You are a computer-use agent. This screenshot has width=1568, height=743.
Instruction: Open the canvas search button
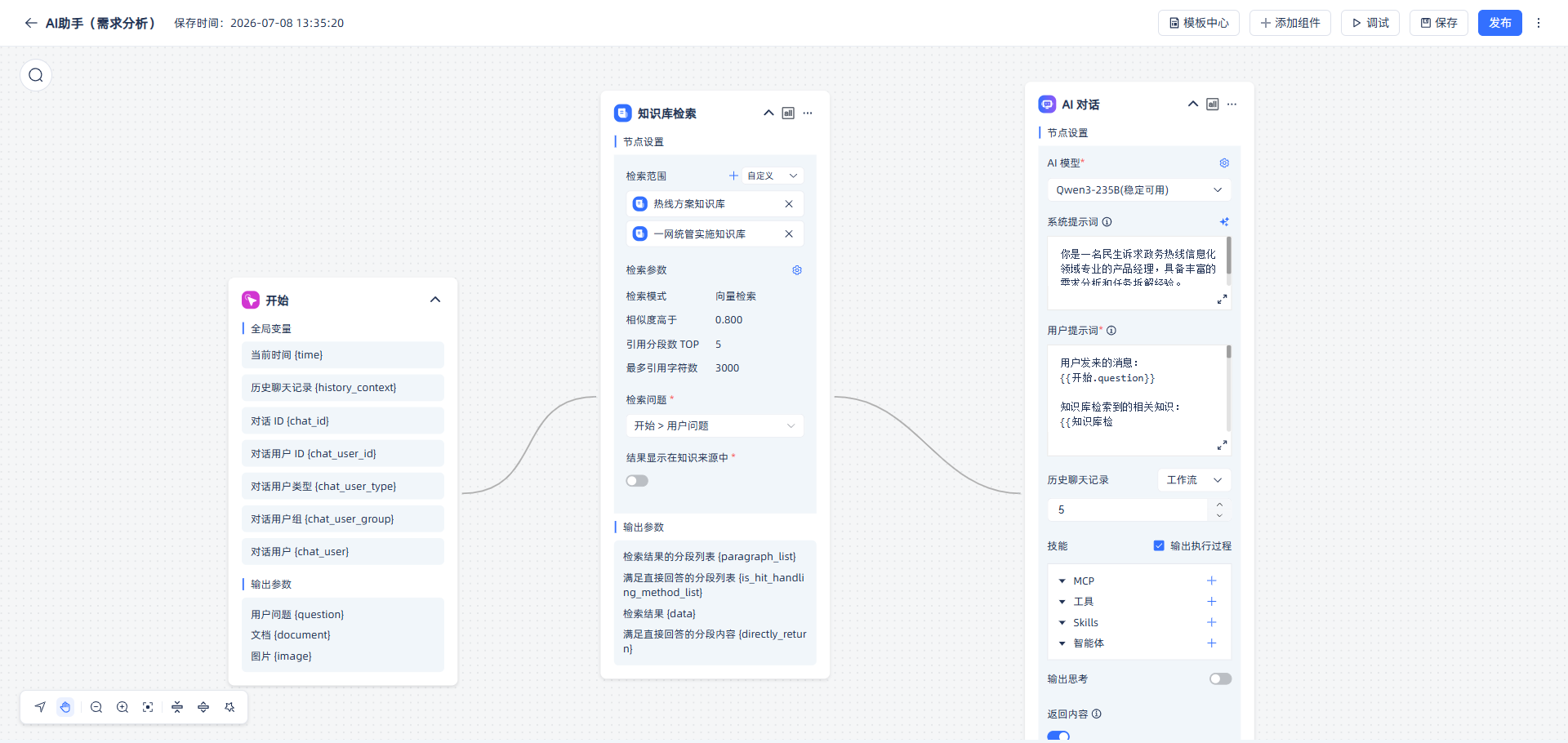[36, 75]
